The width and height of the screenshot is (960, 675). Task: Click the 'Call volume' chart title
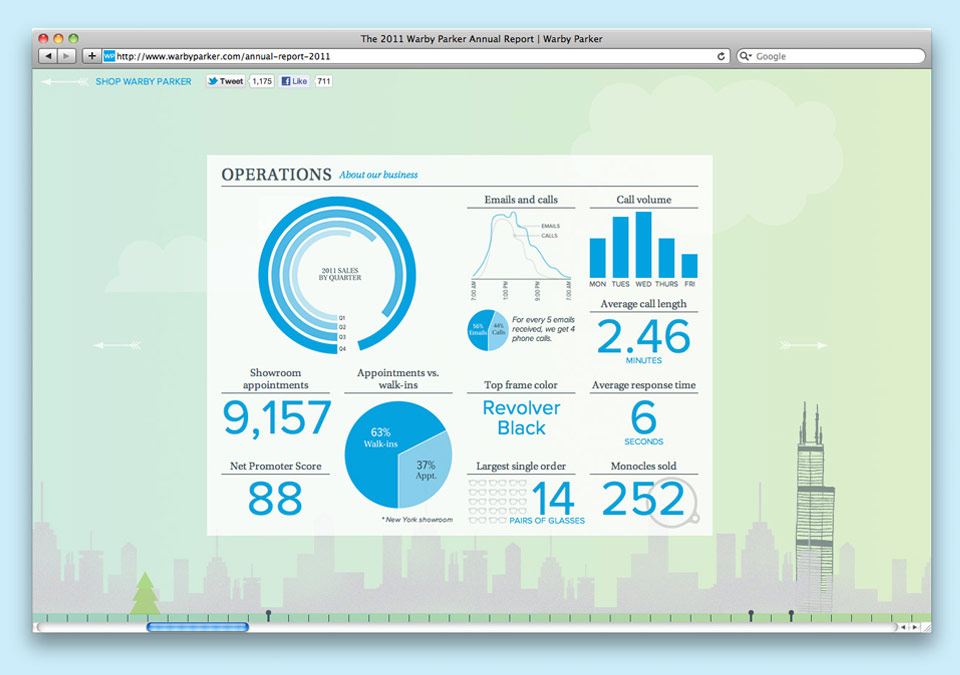tap(643, 200)
